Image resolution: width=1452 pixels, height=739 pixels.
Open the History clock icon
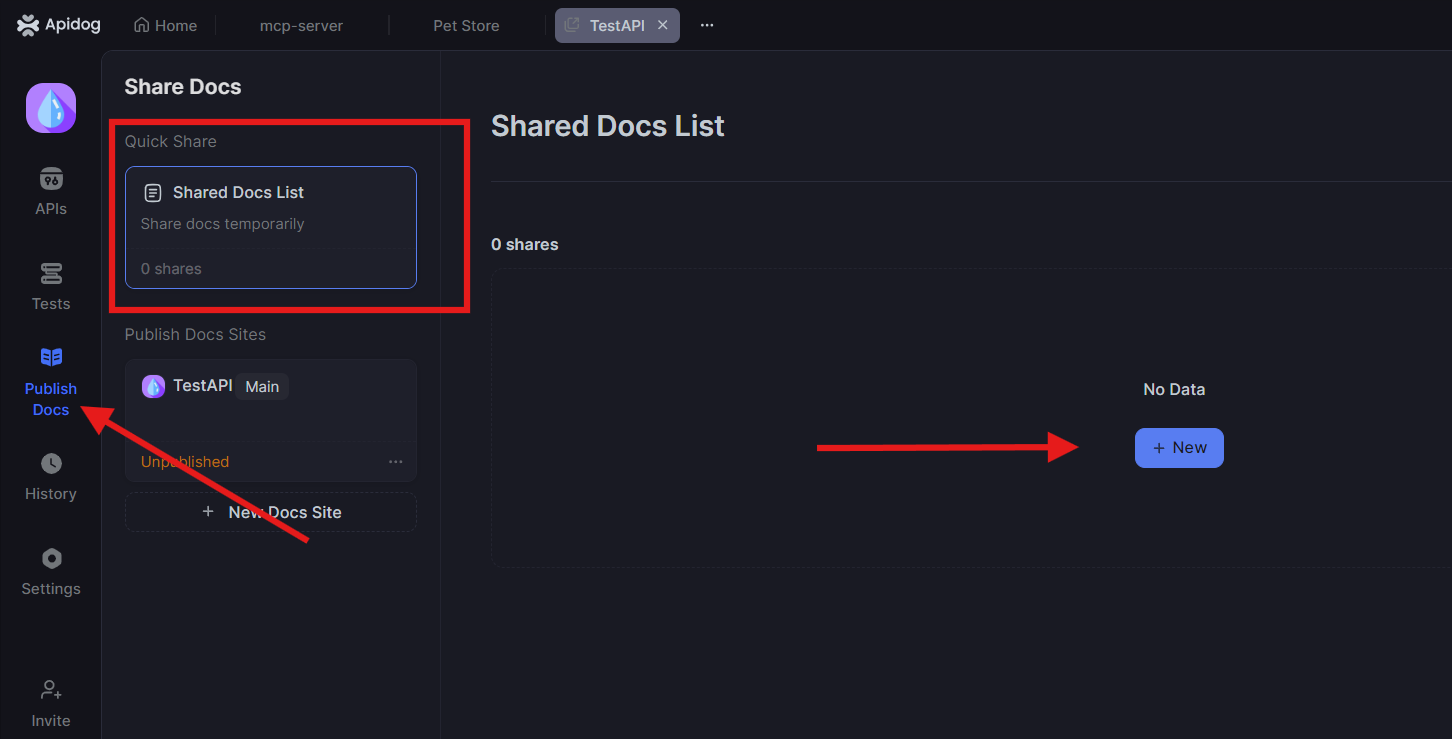(51, 464)
